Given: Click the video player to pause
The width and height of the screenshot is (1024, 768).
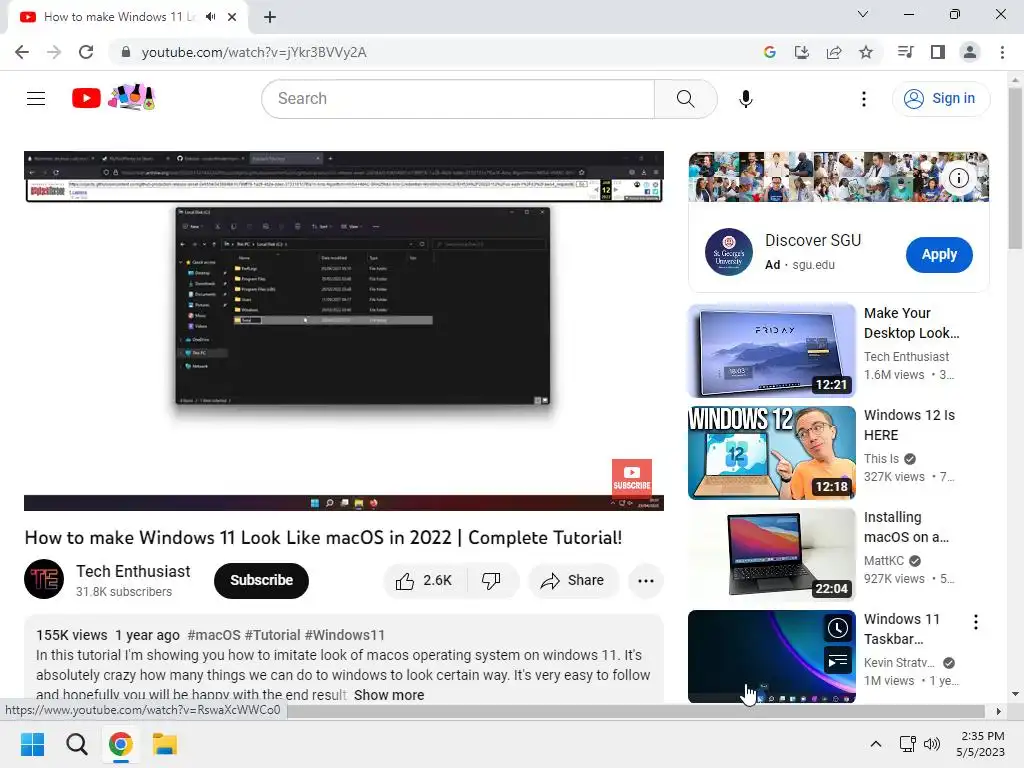Looking at the screenshot, I should tap(344, 331).
